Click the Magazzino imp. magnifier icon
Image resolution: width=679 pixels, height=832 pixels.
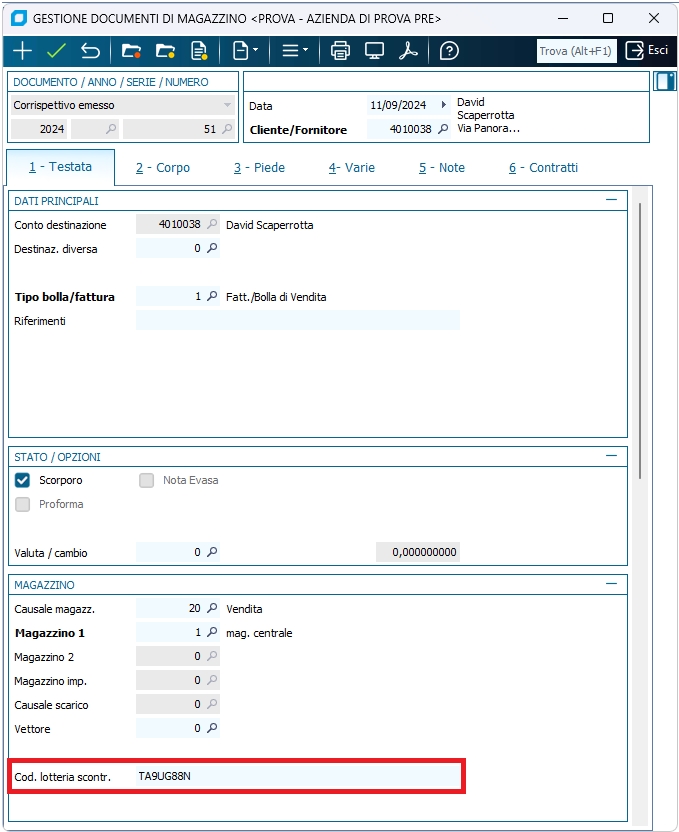coord(212,680)
